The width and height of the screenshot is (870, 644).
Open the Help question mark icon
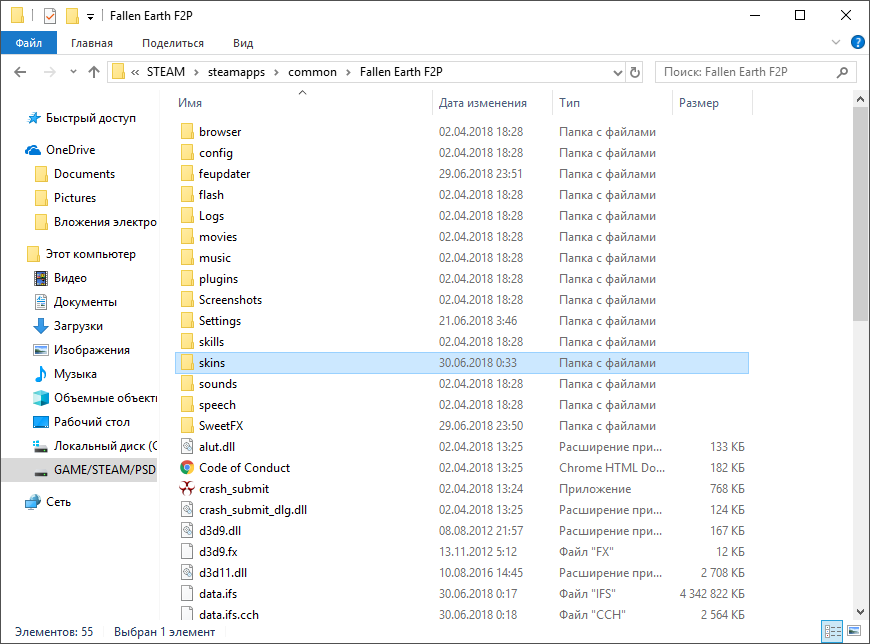point(857,43)
